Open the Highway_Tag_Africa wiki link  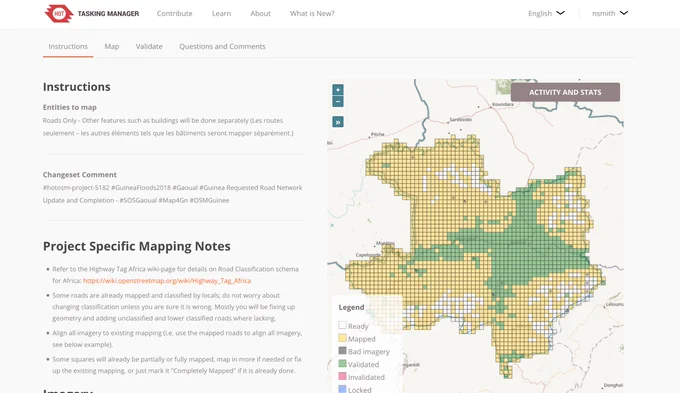(167, 281)
